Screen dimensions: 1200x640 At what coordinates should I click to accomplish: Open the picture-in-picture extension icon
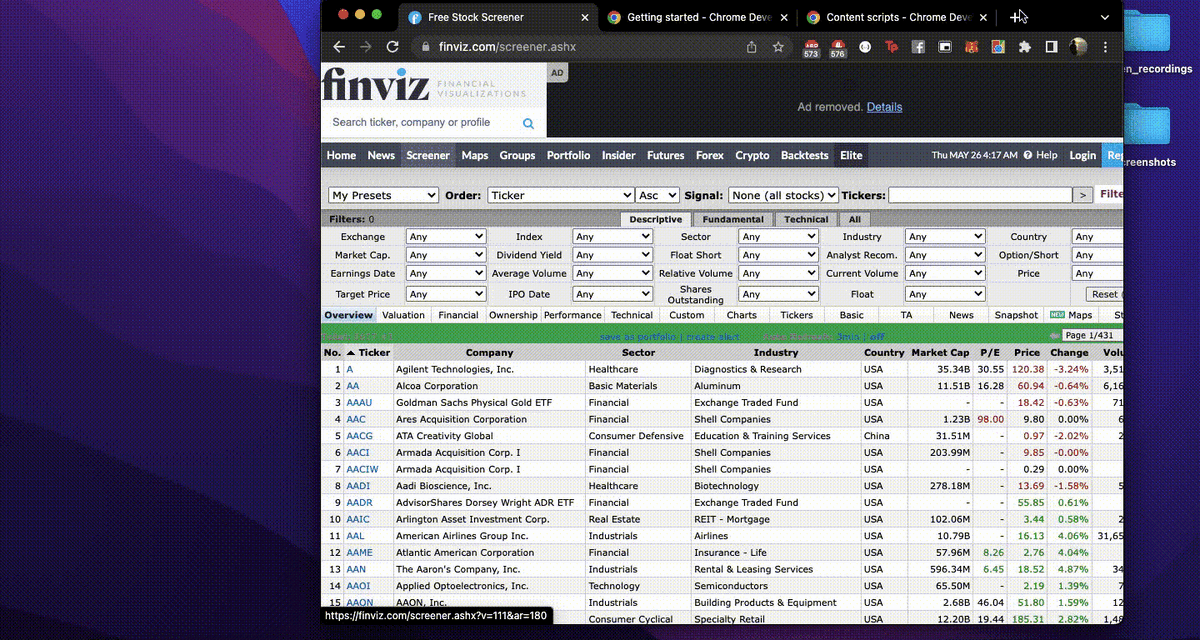point(945,47)
